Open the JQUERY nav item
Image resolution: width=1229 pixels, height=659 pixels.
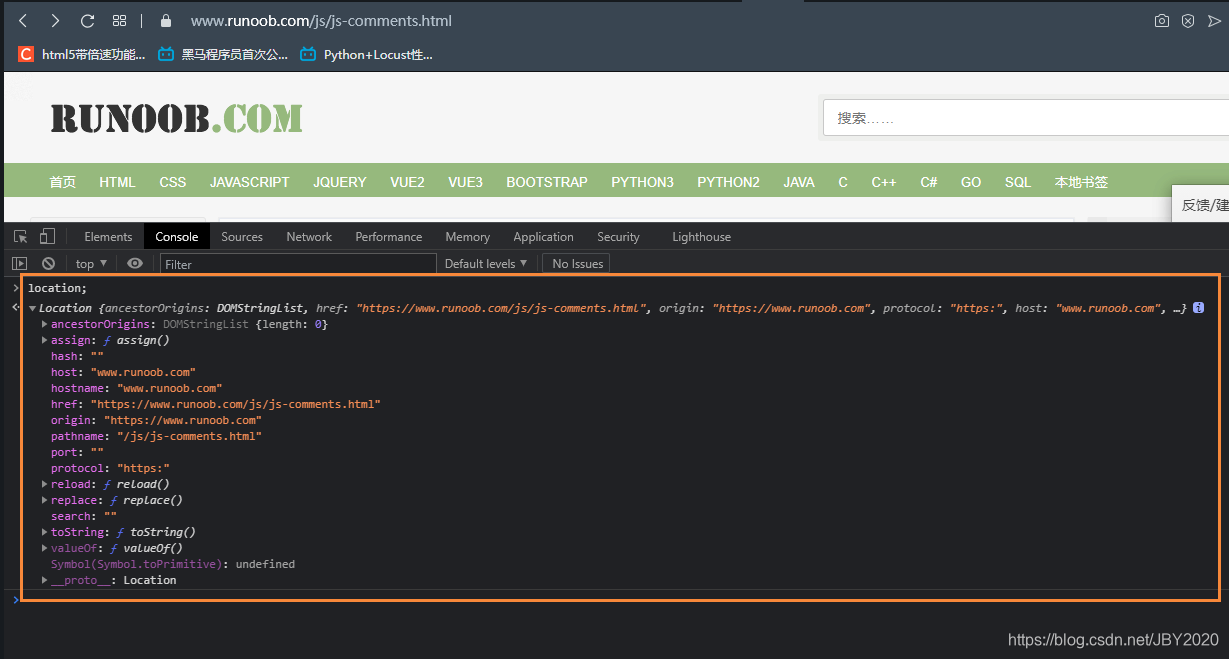(340, 182)
